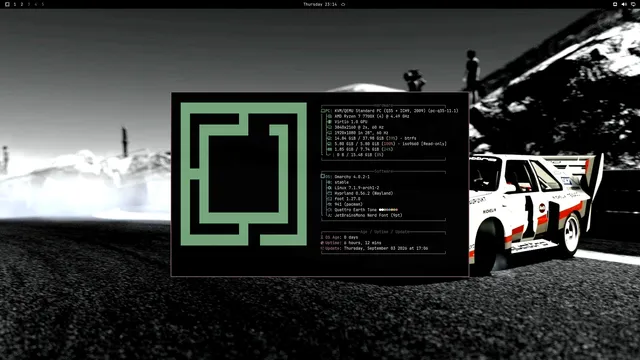The width and height of the screenshot is (640, 360).
Task: Click the 'stable' channel line
Action: [x=341, y=182]
